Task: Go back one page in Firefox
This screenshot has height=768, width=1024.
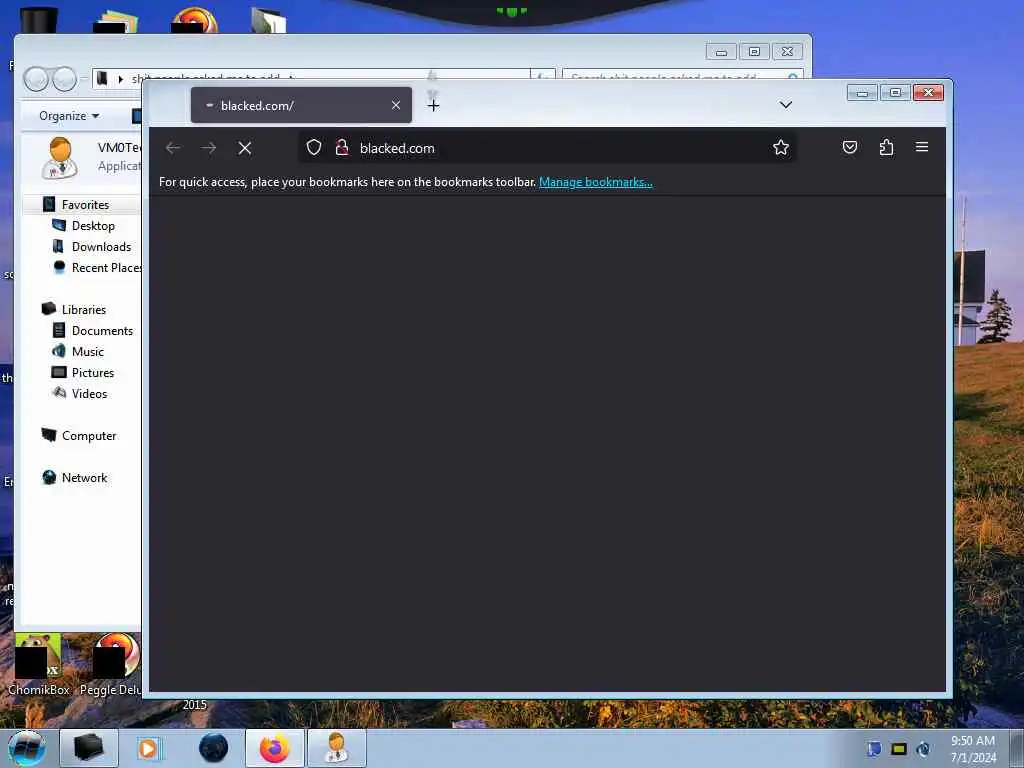Action: (173, 148)
